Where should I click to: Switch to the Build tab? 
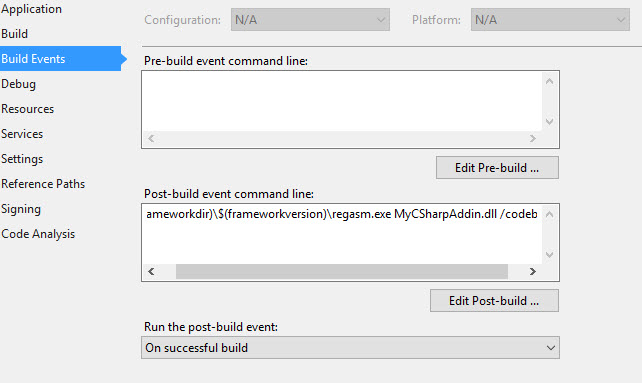point(15,34)
